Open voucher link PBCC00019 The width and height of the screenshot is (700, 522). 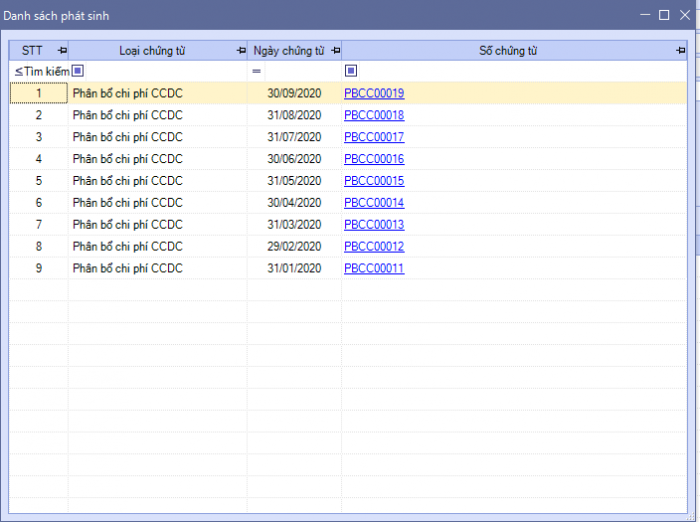pyautogui.click(x=374, y=93)
